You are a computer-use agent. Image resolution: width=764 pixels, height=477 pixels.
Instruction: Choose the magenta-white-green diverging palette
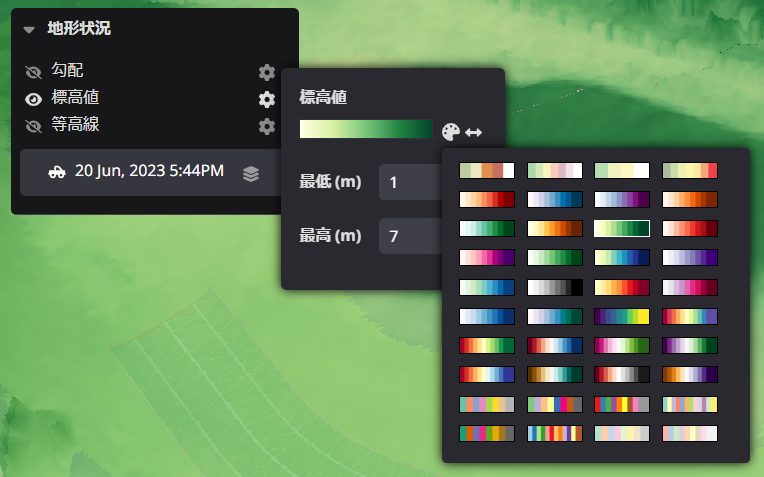[622, 345]
